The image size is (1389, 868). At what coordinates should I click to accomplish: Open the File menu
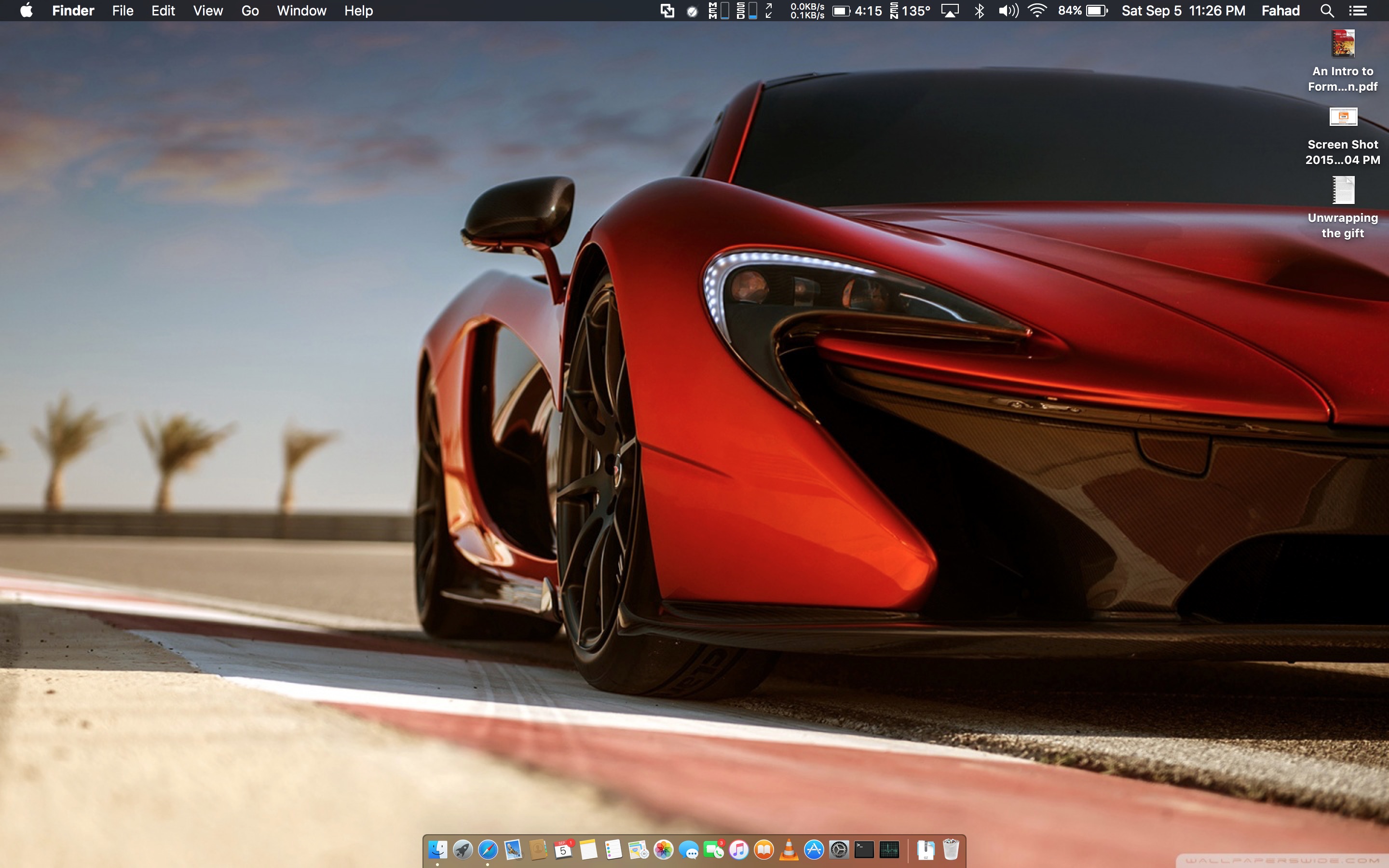pyautogui.click(x=123, y=10)
